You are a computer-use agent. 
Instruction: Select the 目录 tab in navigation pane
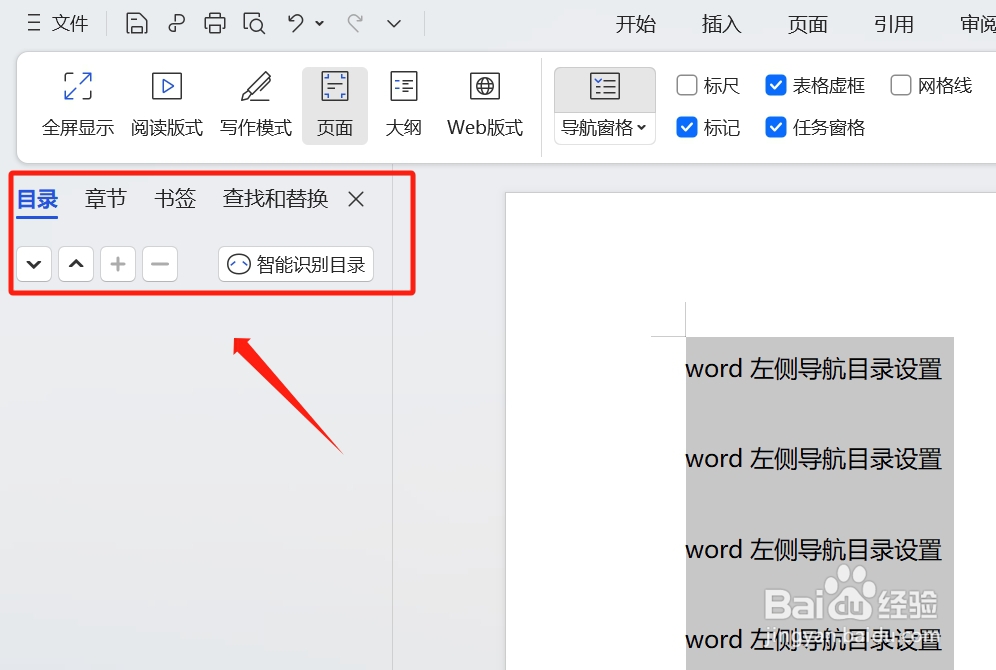pos(37,199)
